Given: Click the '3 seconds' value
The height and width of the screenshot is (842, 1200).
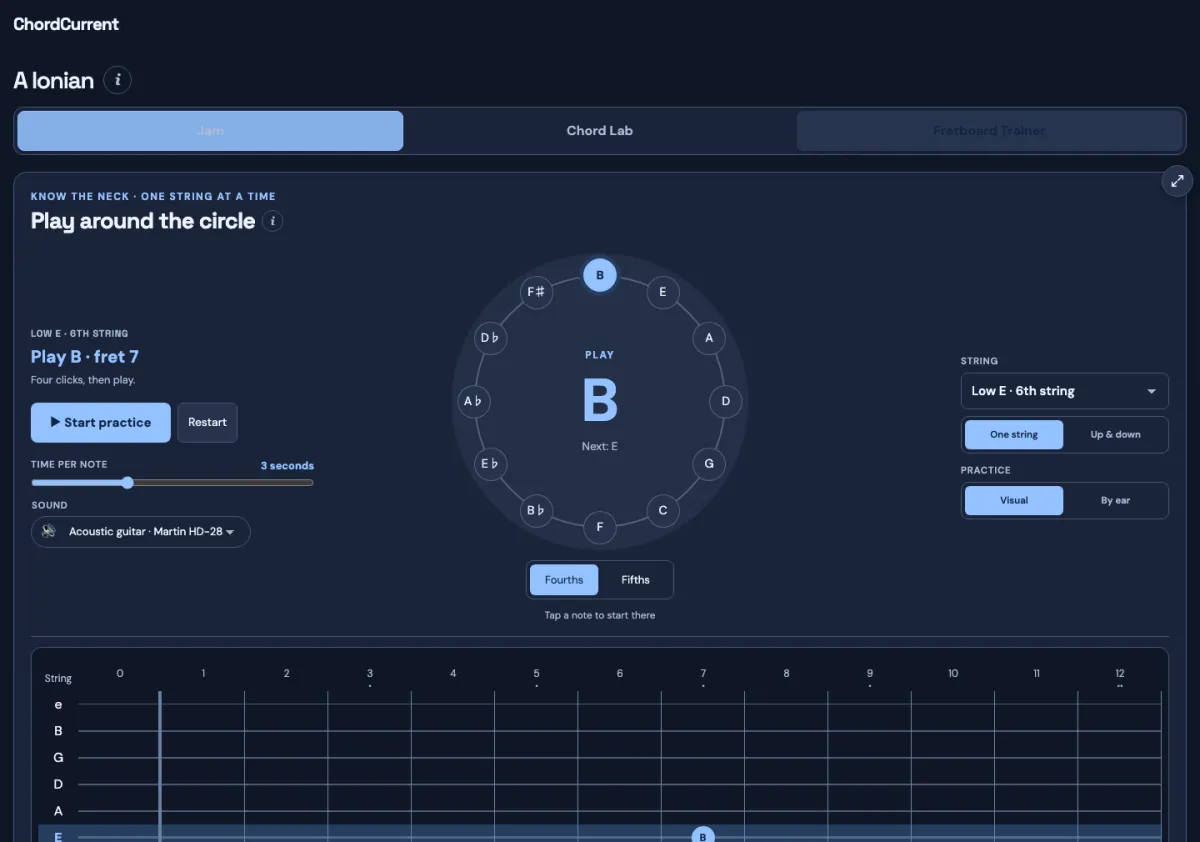Looking at the screenshot, I should pos(287,466).
